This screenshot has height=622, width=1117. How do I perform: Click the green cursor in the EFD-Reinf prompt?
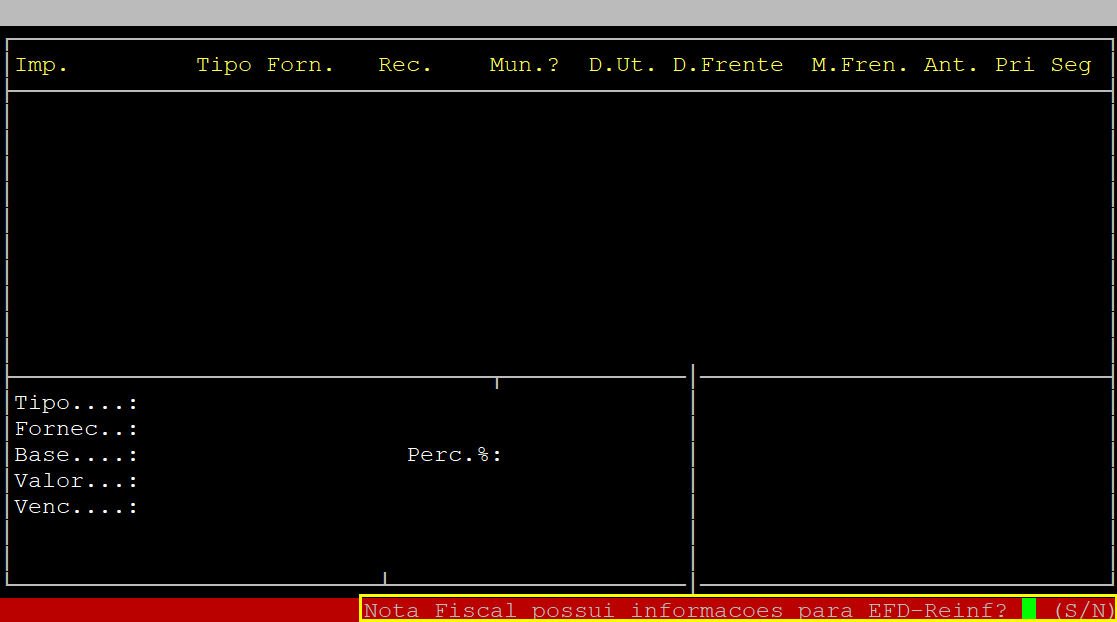coord(1028,609)
